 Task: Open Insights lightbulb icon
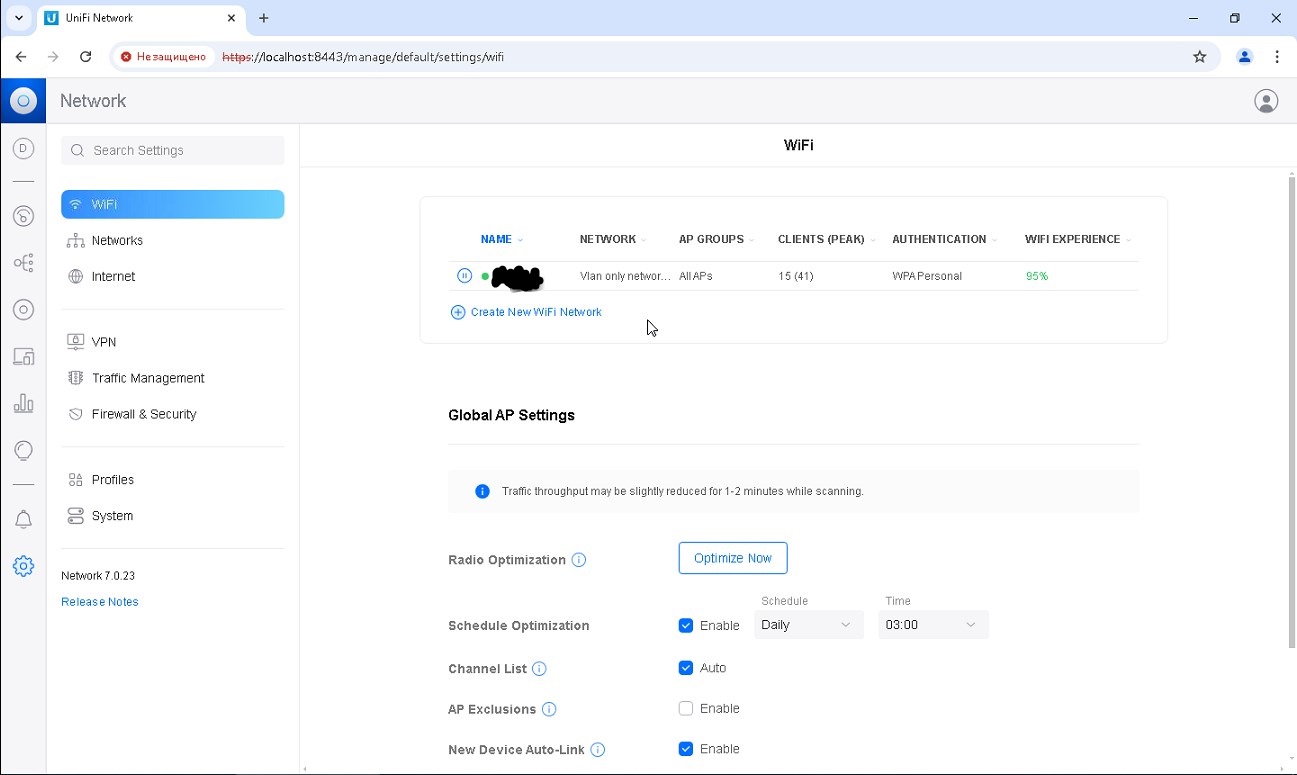click(x=23, y=451)
